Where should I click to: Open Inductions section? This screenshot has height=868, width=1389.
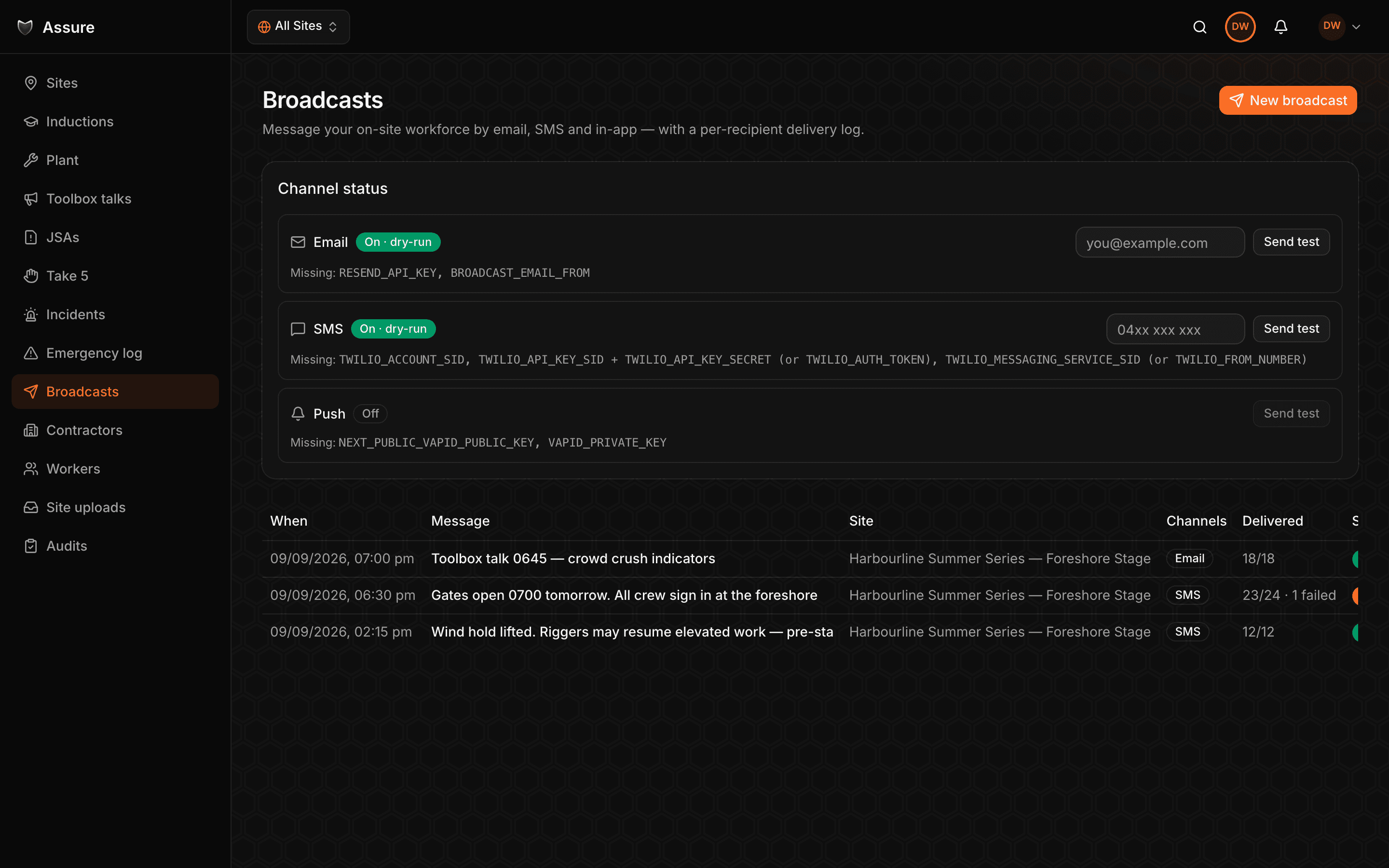[x=115, y=122]
